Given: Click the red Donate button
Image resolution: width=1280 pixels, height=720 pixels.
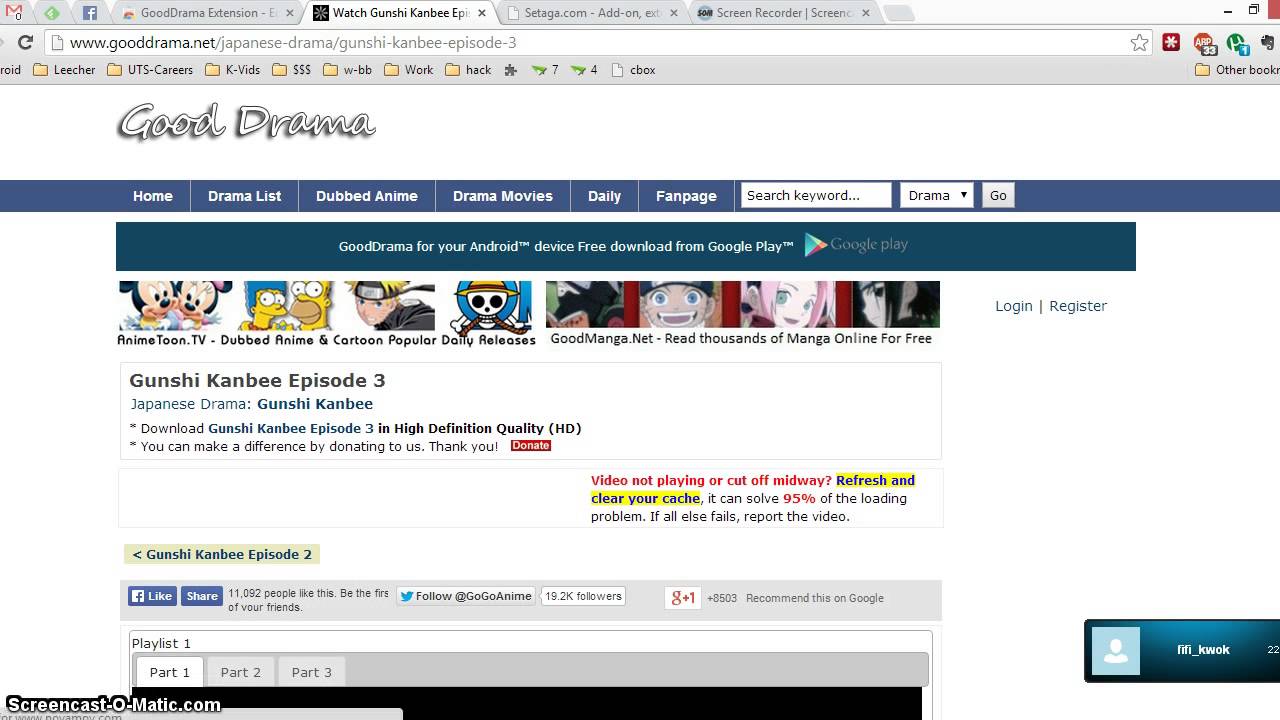Looking at the screenshot, I should [x=531, y=446].
